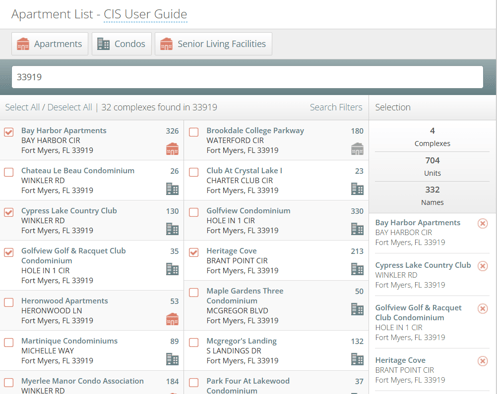Check the Brookdale College Parkway checkbox

coord(194,132)
